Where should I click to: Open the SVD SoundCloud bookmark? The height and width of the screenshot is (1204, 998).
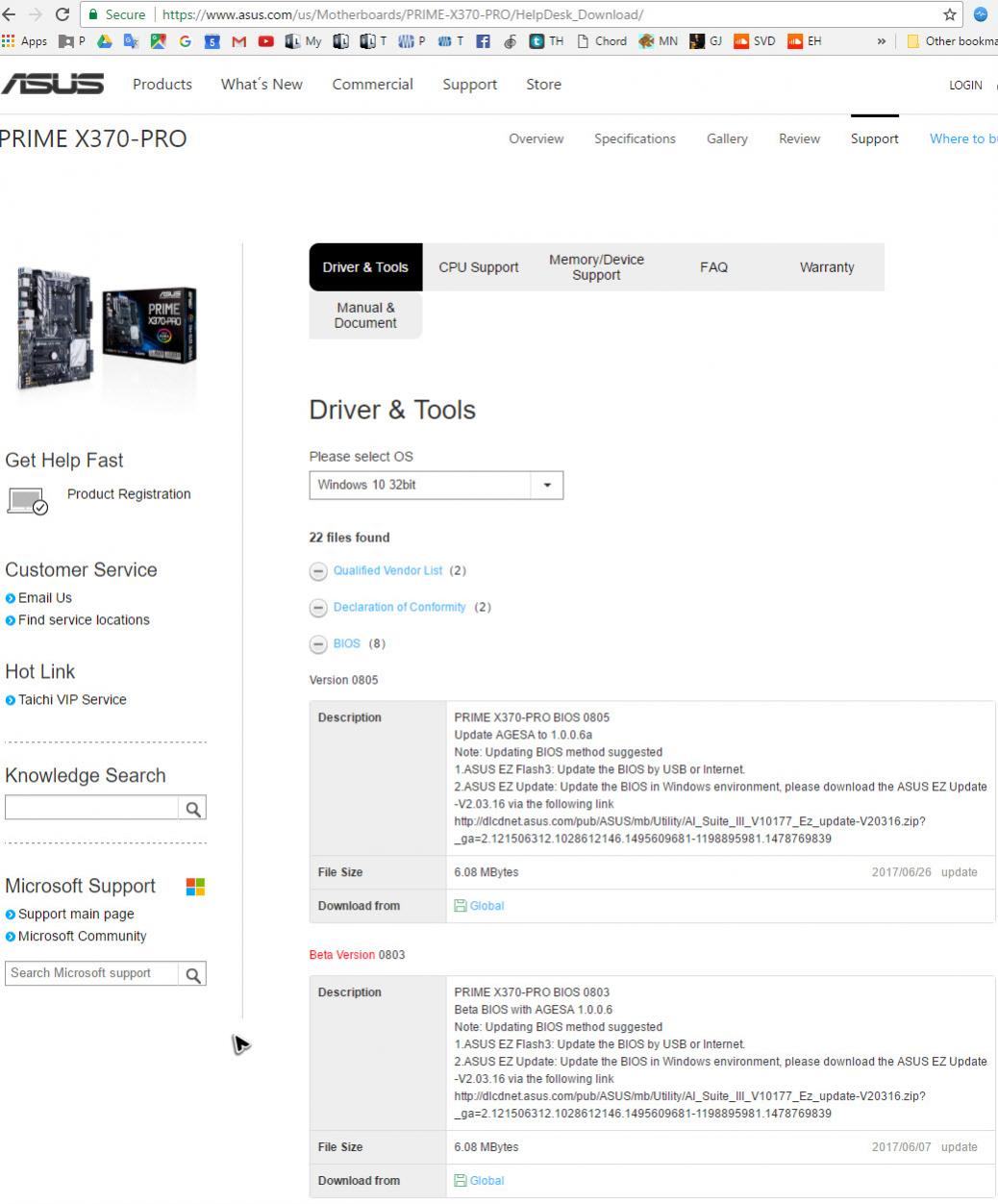(x=755, y=41)
